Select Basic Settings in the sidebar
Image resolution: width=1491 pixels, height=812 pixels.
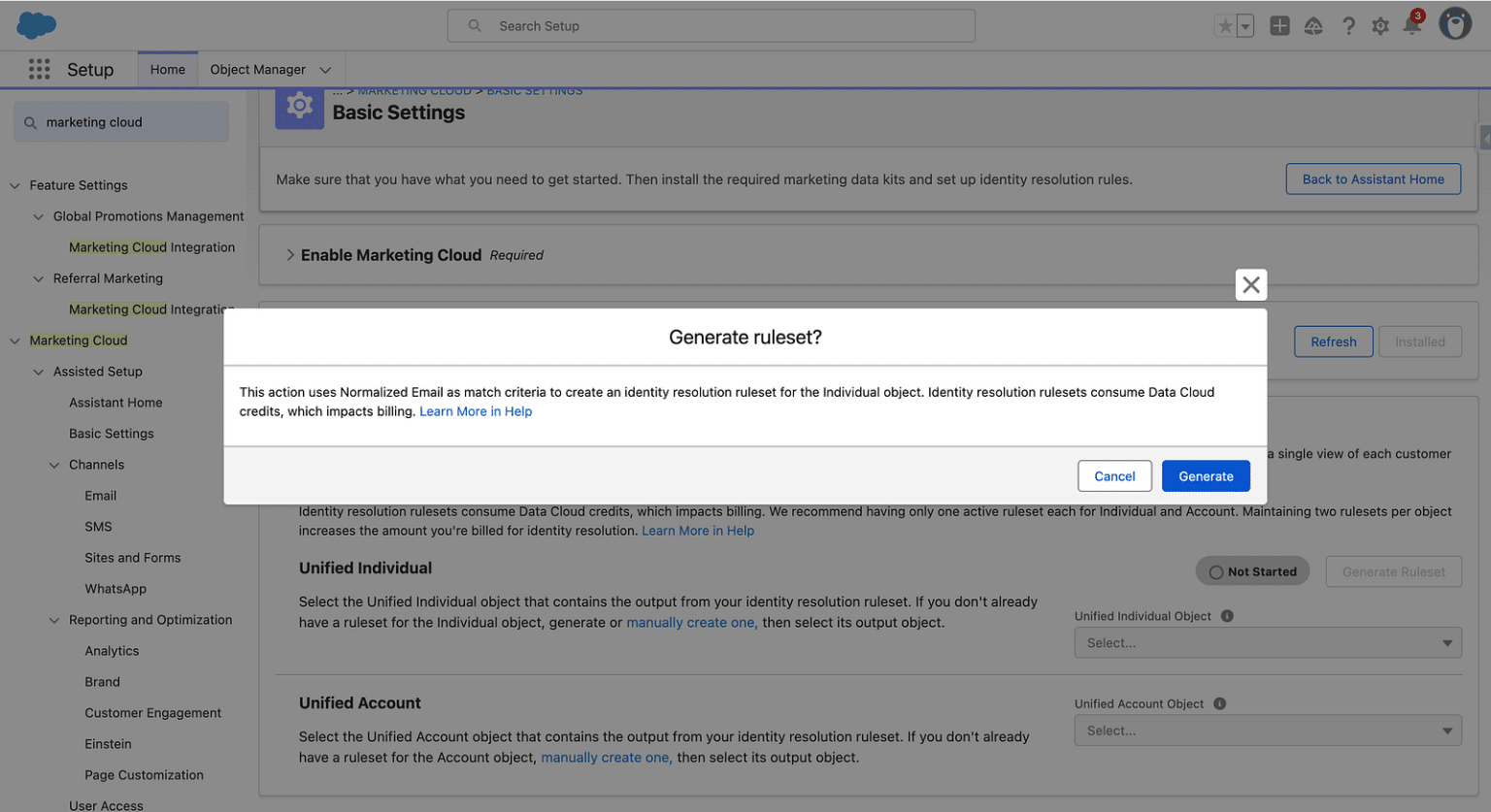click(112, 434)
